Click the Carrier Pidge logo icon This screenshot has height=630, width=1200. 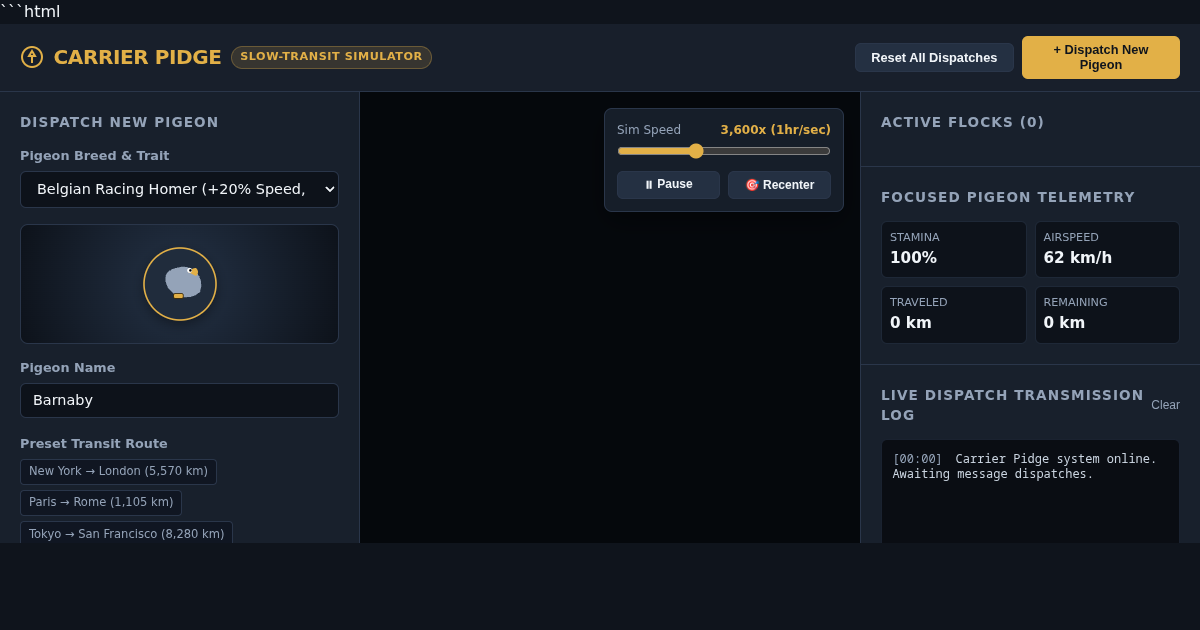[x=32, y=57]
